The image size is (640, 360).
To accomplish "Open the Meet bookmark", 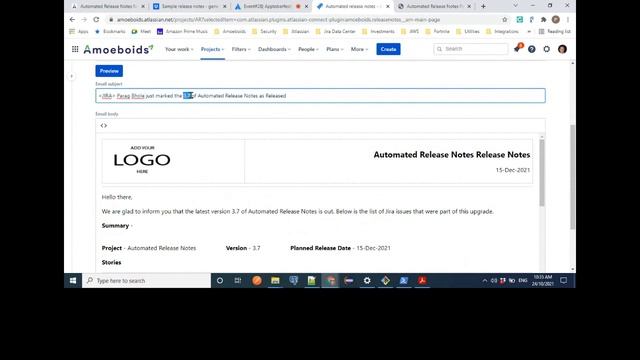I will click(141, 31).
